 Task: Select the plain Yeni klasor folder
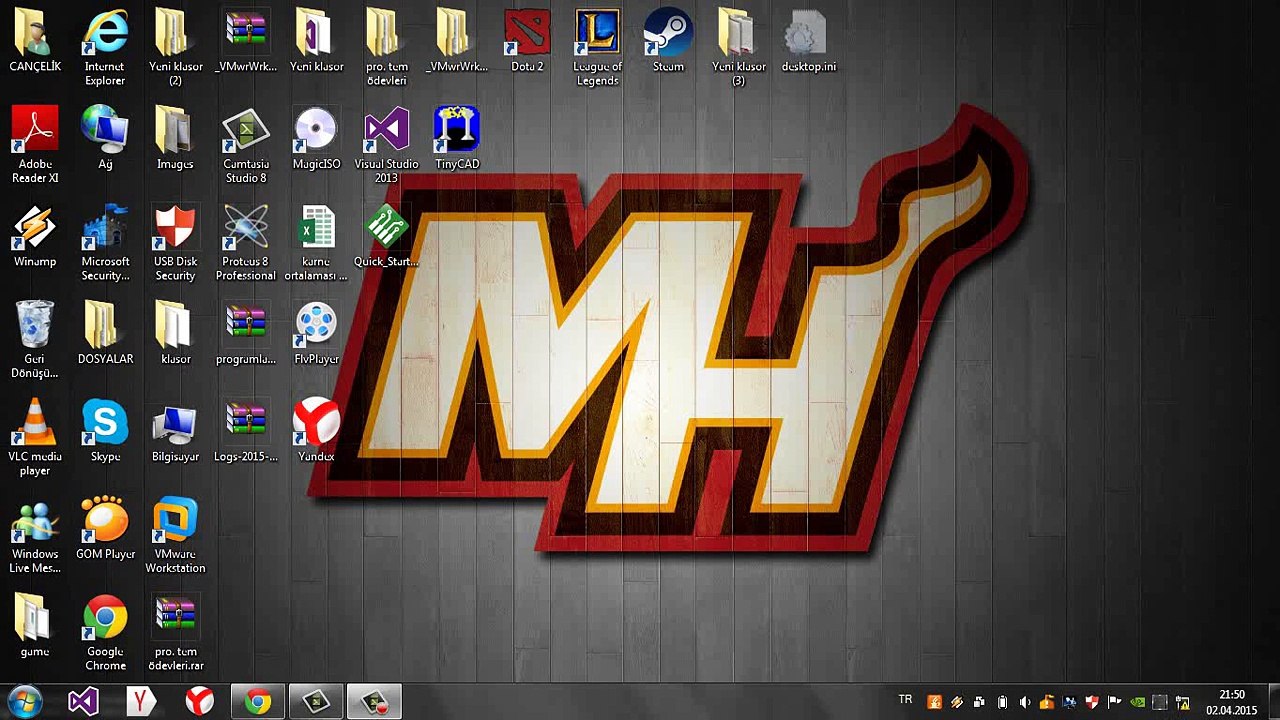tap(316, 42)
